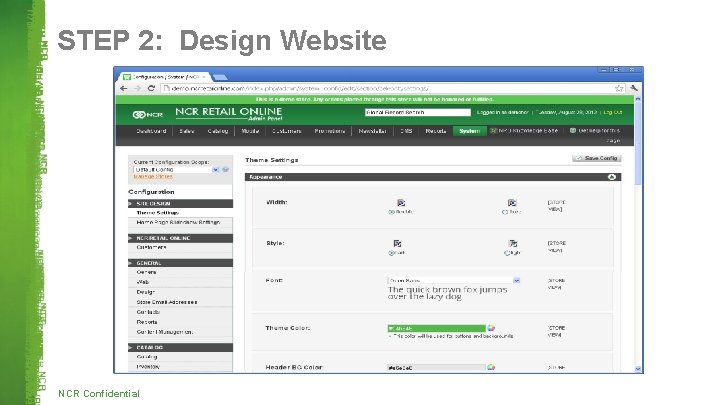The width and height of the screenshot is (720, 405).
Task: Open the Font selection dropdown
Action: (x=454, y=280)
